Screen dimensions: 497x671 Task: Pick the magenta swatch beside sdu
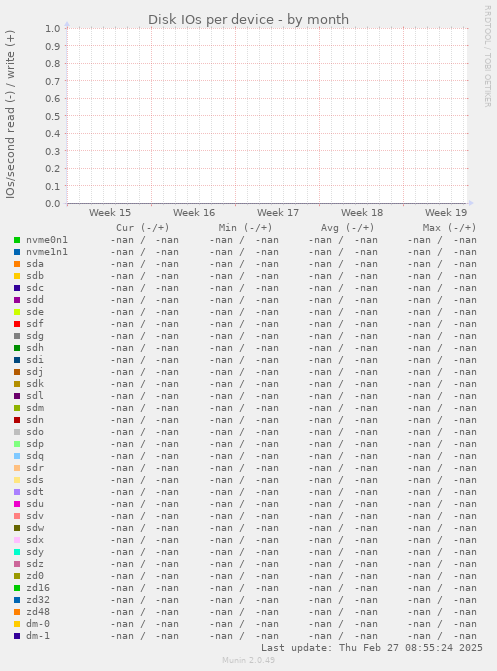point(17,504)
